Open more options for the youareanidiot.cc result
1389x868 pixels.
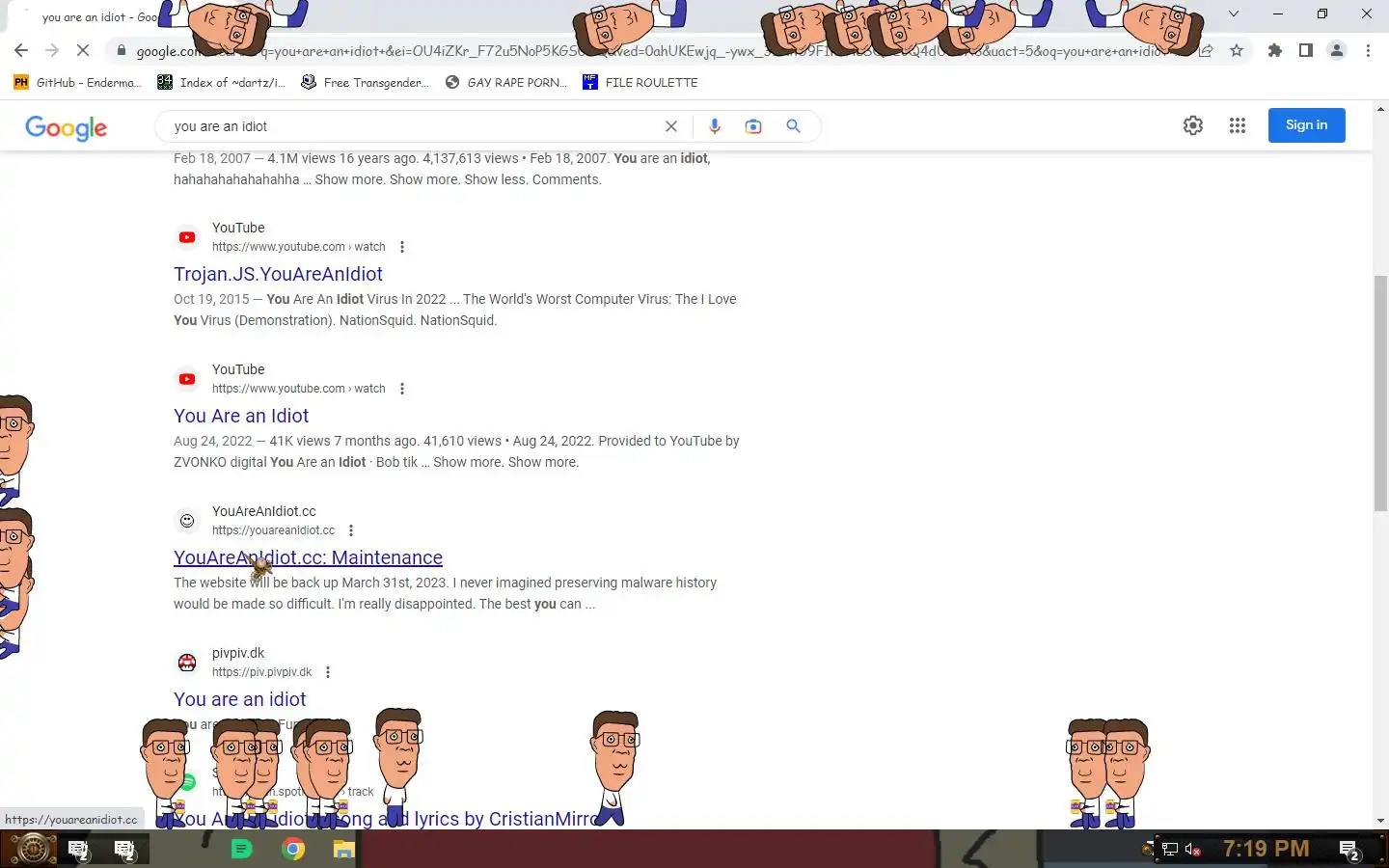coord(351,530)
